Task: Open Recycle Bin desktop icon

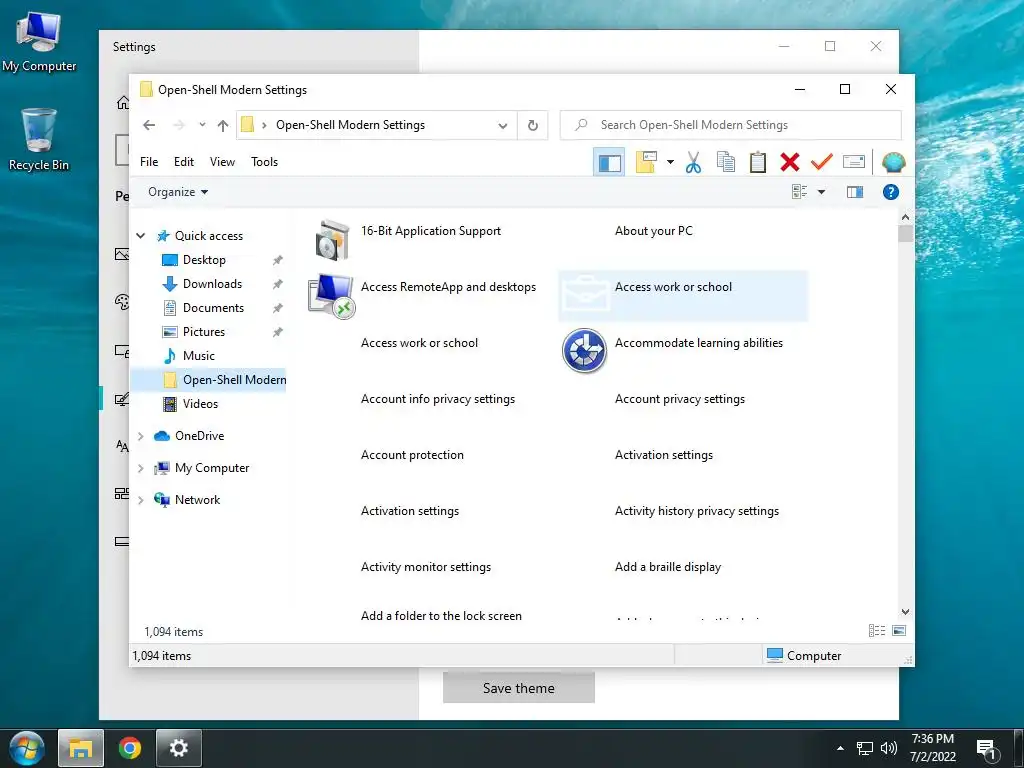Action: pos(39,140)
